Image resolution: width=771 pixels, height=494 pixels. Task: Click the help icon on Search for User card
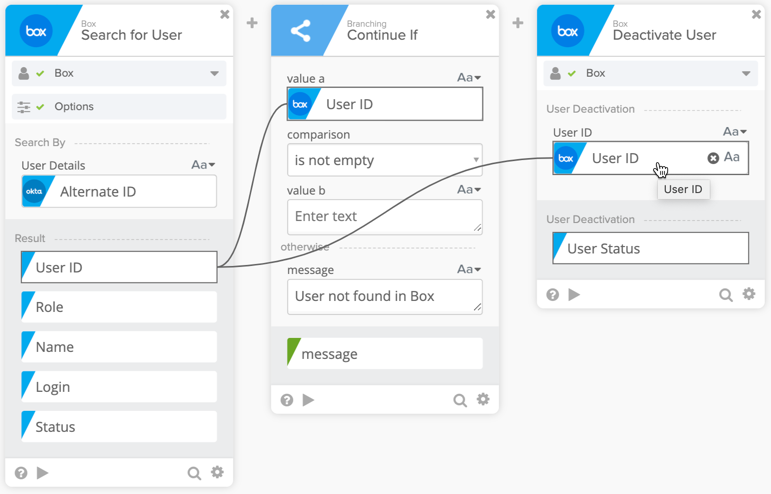pos(21,473)
